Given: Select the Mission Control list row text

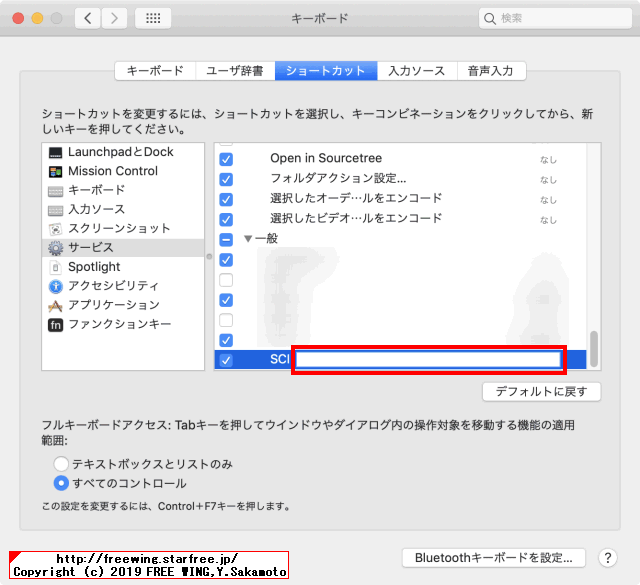Looking at the screenshot, I should (113, 171).
